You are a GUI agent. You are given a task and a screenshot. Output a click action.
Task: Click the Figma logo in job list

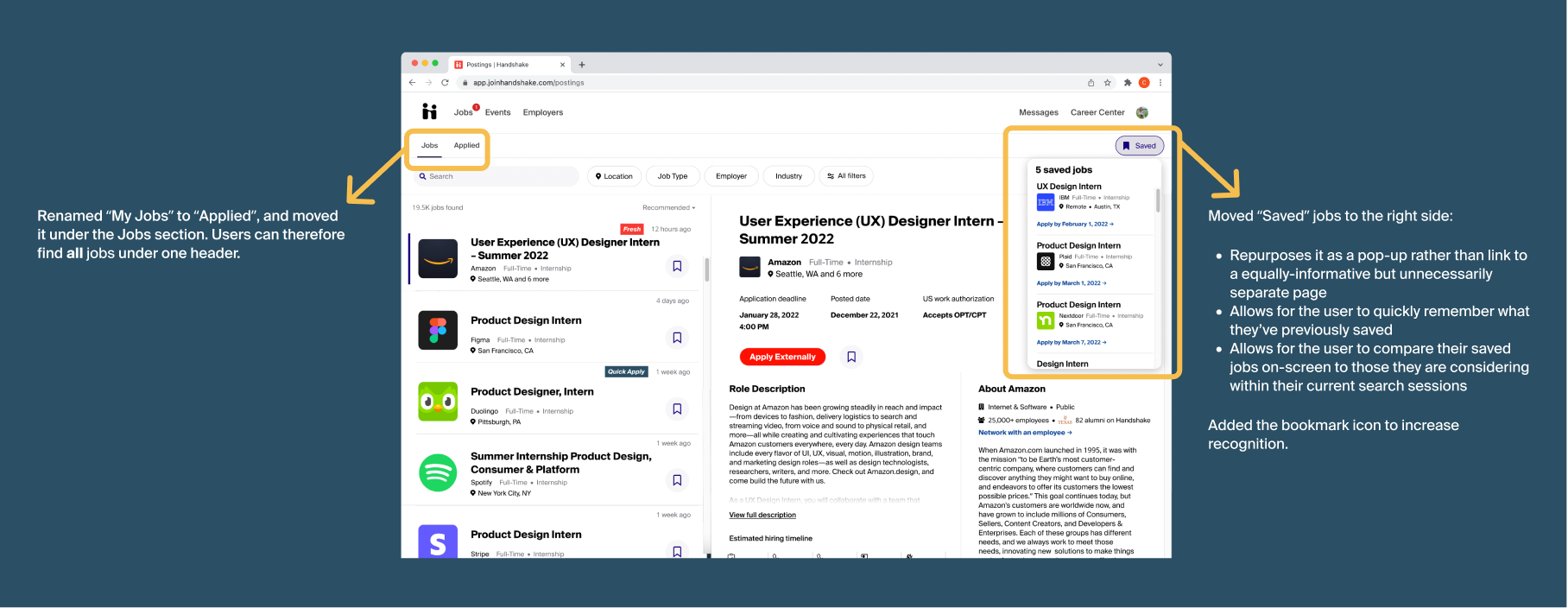[438, 331]
